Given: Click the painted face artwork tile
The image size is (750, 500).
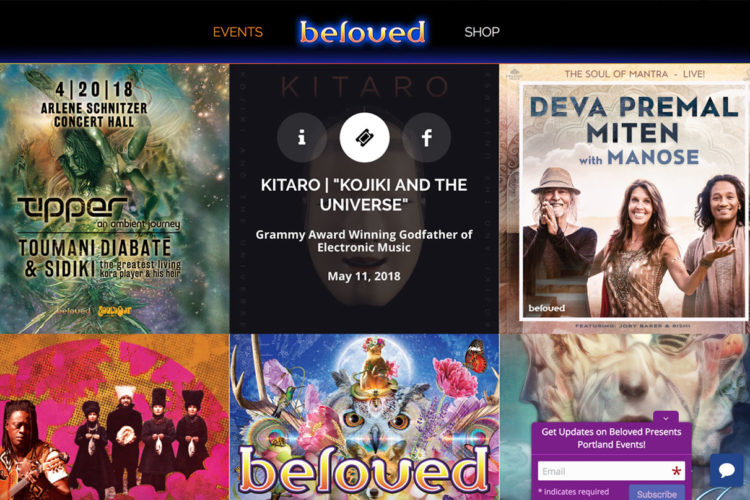Looking at the screenshot, I should (625, 373).
